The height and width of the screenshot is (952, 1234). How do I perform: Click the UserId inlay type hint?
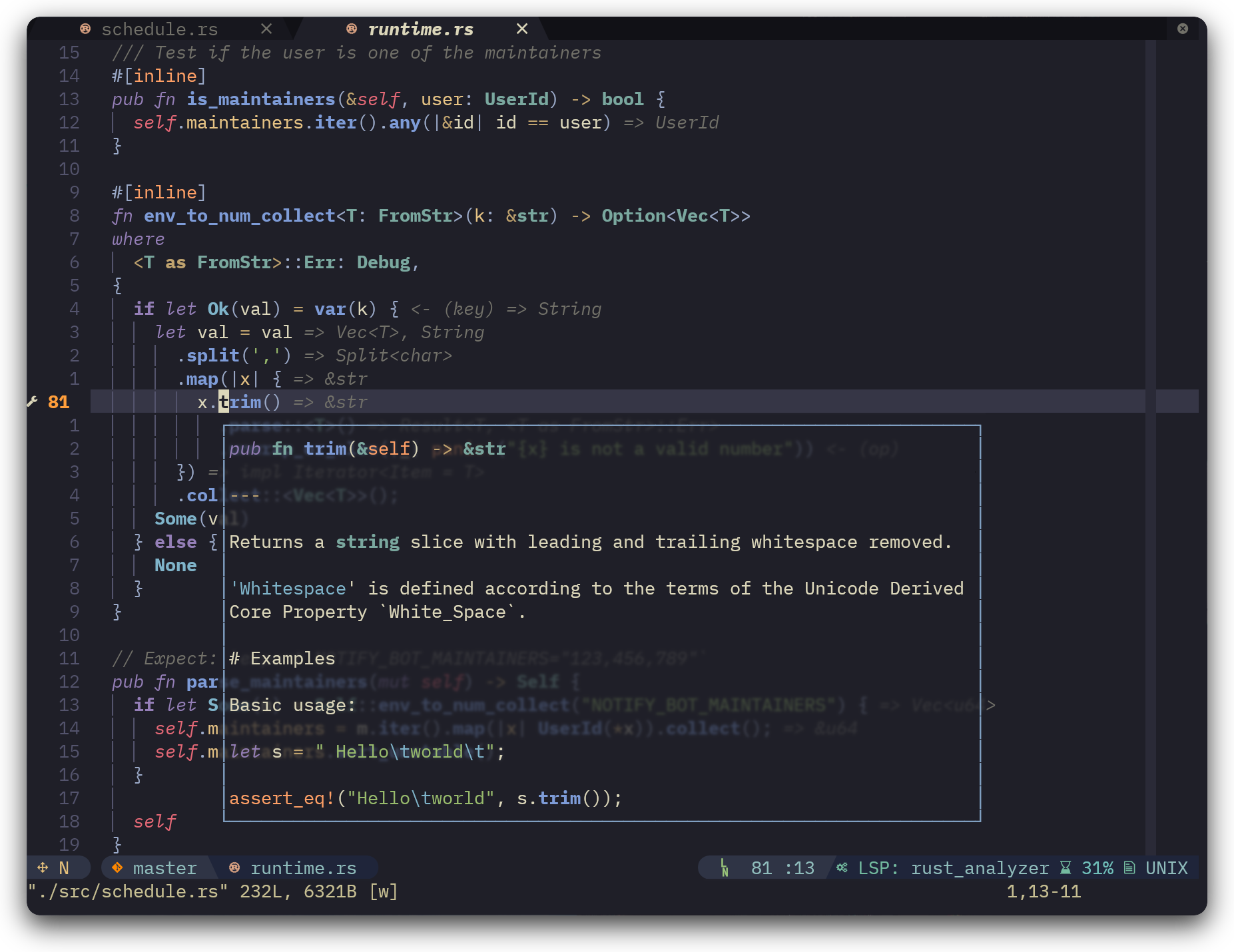pos(687,122)
